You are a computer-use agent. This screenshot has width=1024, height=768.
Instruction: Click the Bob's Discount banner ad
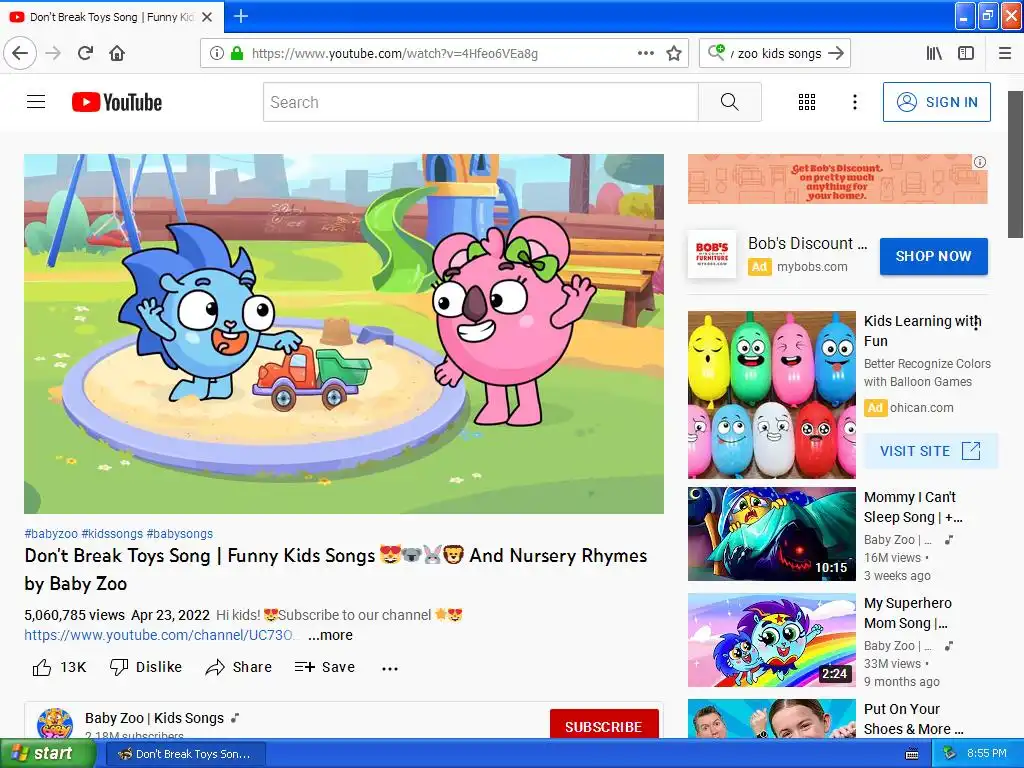pyautogui.click(x=837, y=179)
